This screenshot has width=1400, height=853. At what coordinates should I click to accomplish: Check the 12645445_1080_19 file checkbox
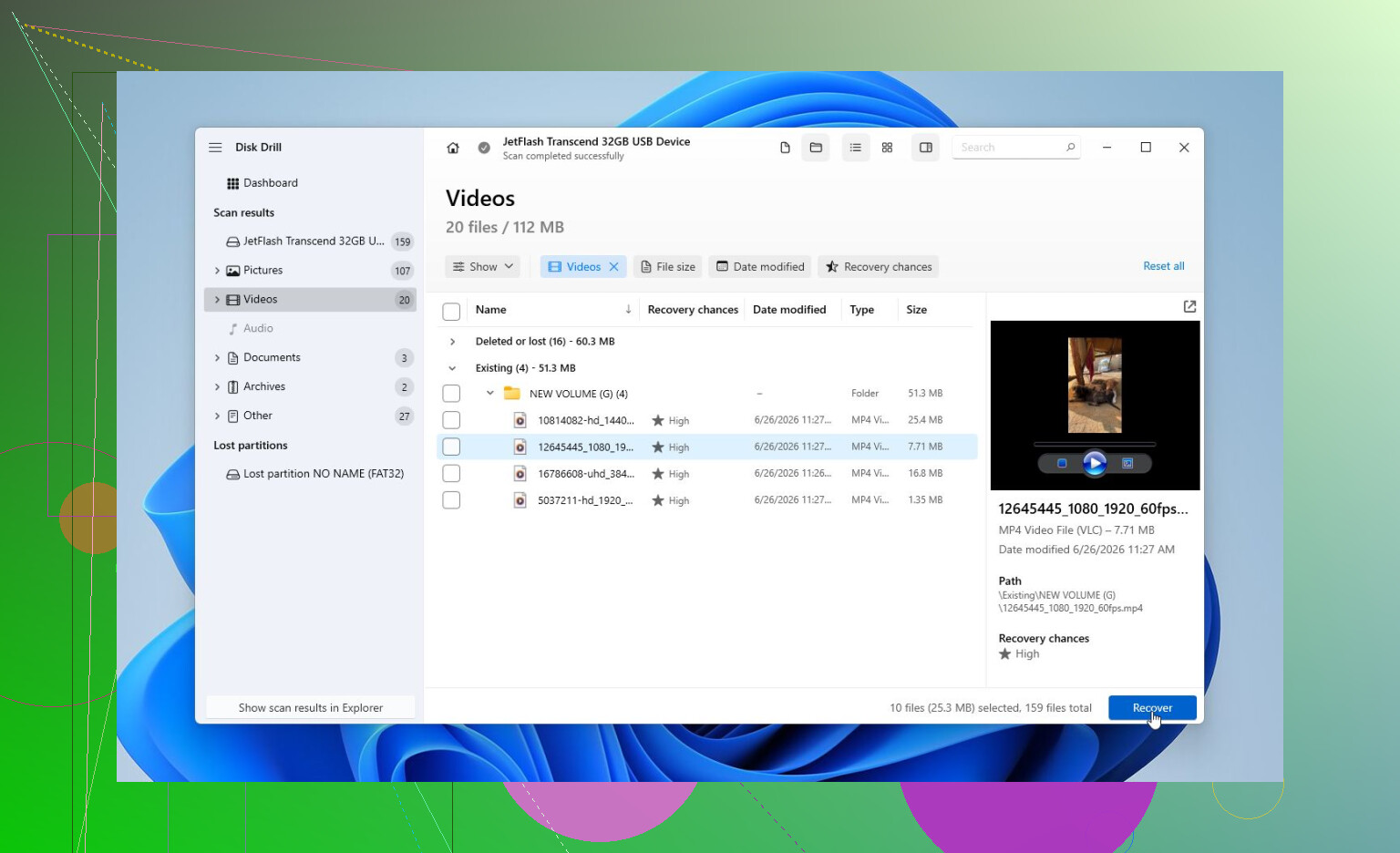(451, 447)
